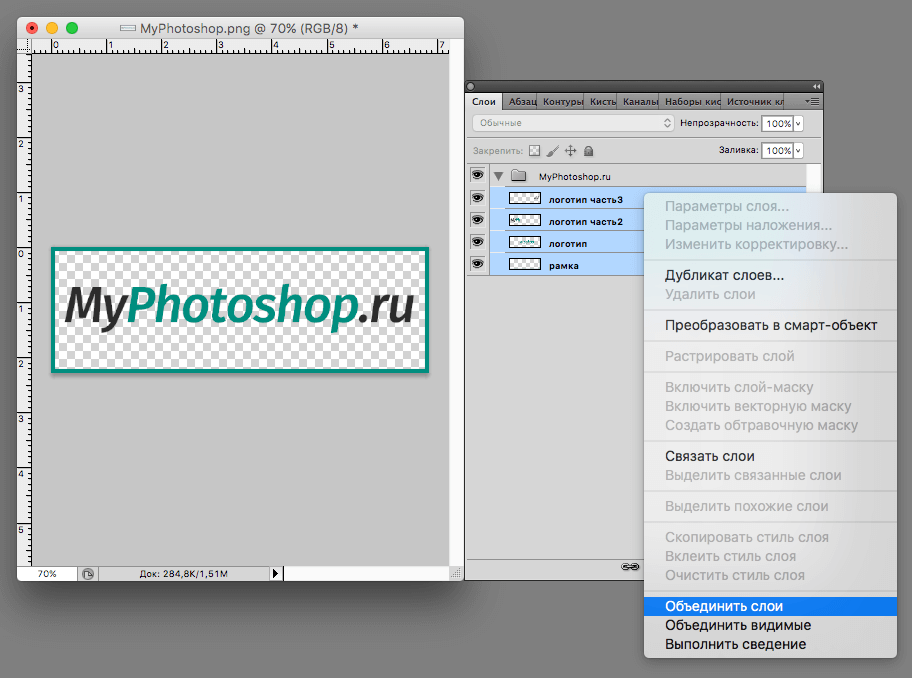Click the MyPhotoshop.ru group folder icon
Screen dimensions: 912x678
(518, 176)
